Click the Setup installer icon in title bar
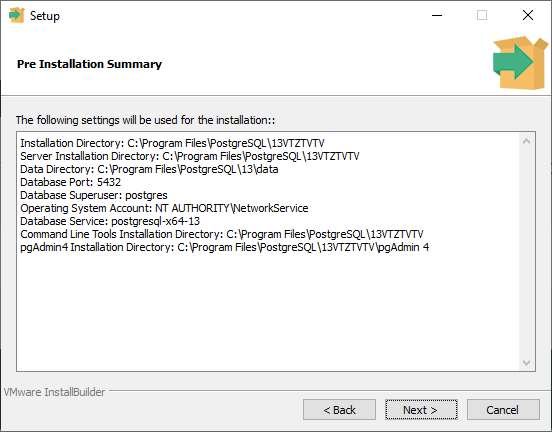 (x=16, y=15)
